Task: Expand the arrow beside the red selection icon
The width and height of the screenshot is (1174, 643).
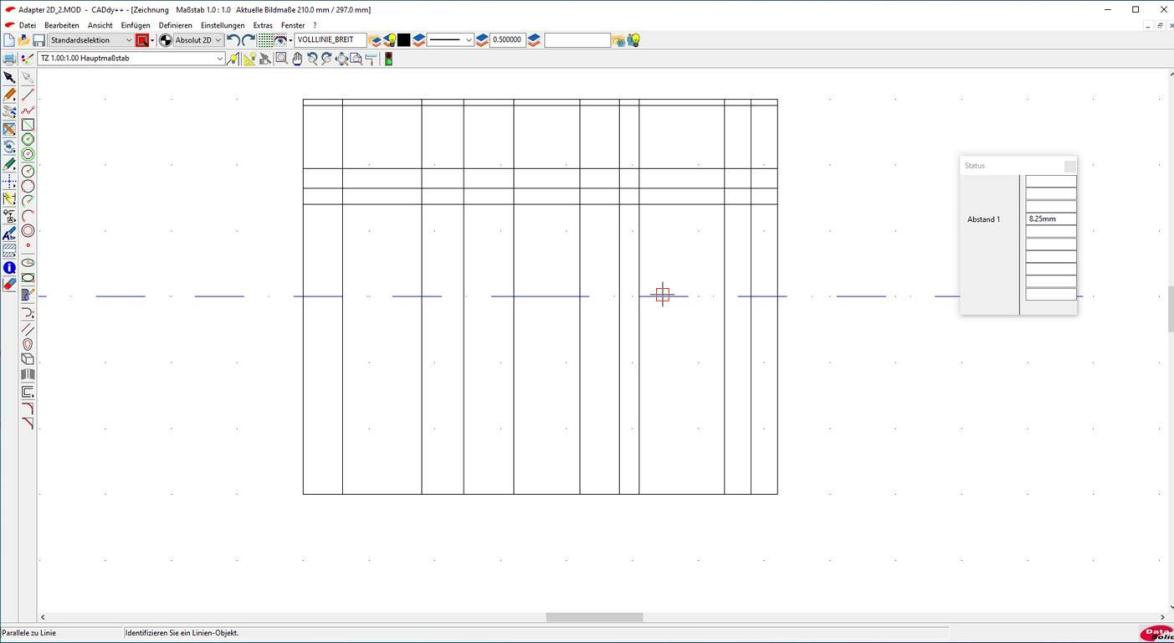Action: (x=153, y=40)
